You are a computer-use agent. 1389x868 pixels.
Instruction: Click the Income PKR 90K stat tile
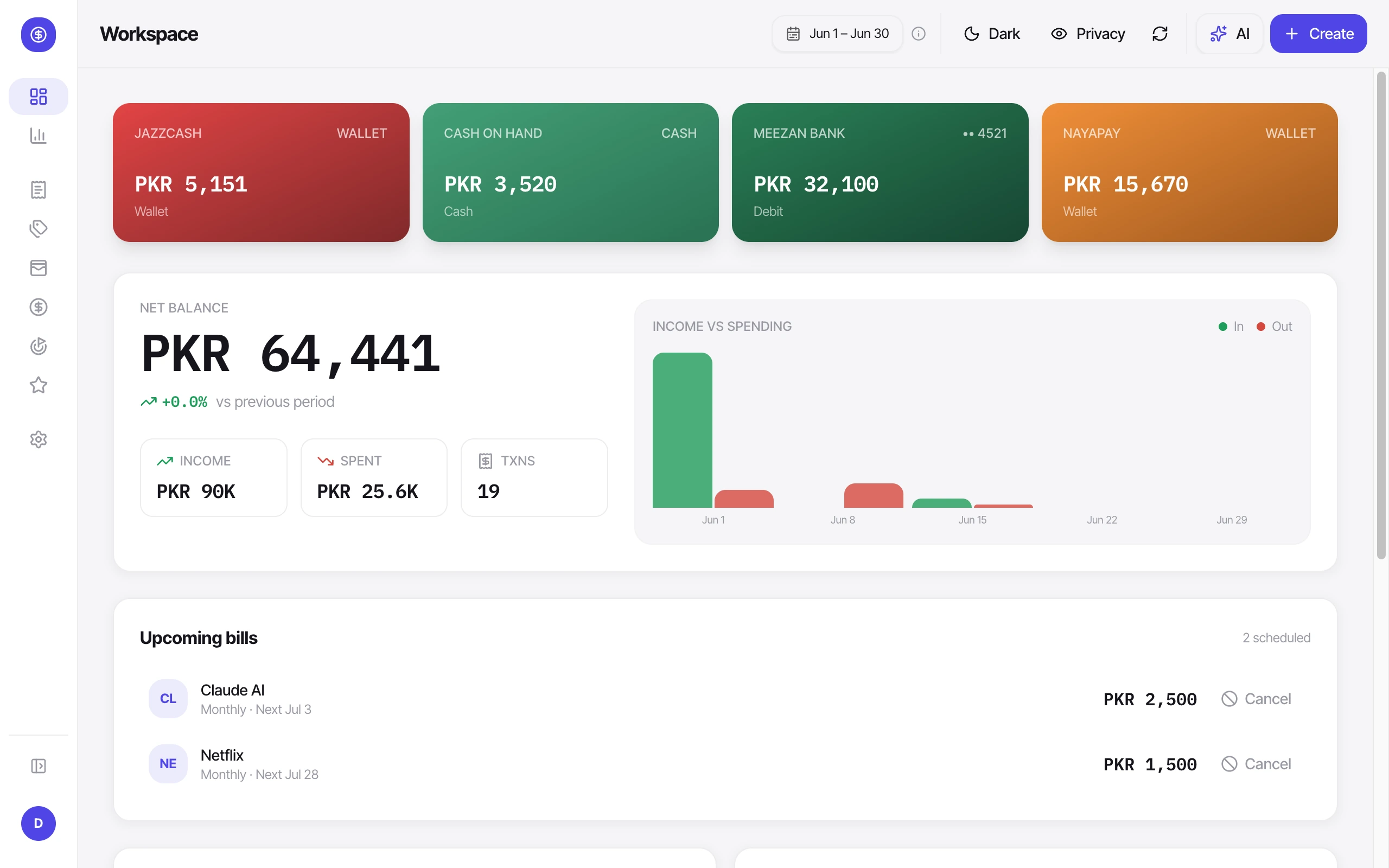[214, 477]
